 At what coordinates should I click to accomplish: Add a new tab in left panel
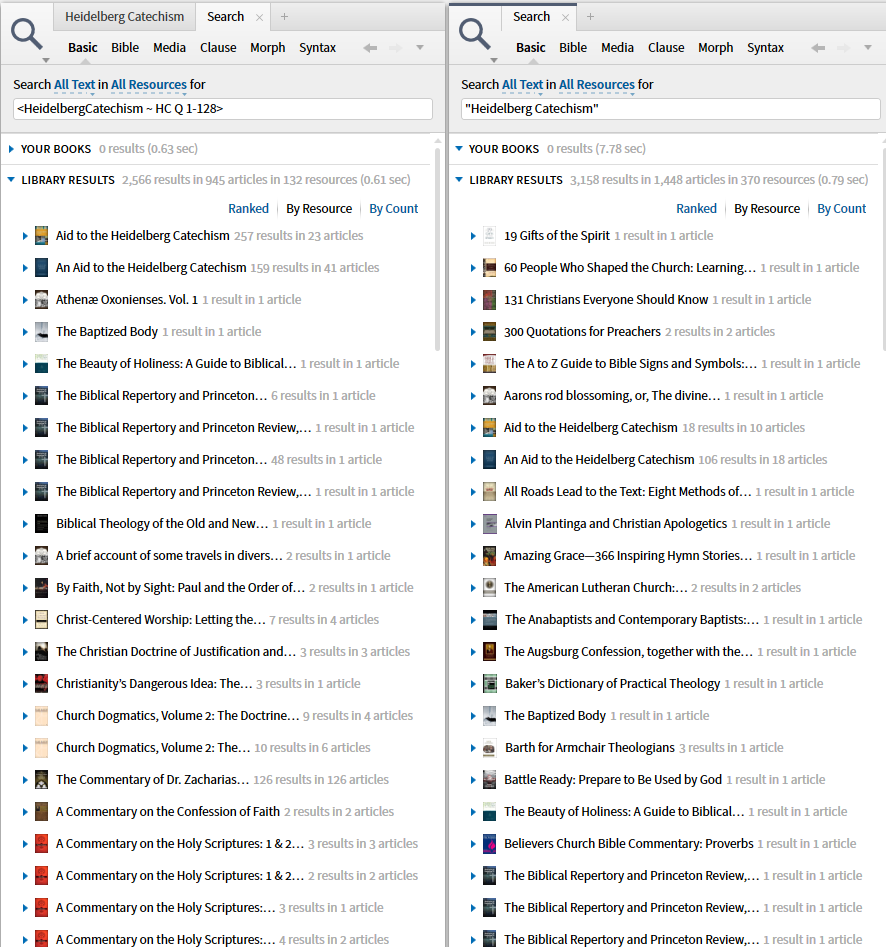(284, 17)
